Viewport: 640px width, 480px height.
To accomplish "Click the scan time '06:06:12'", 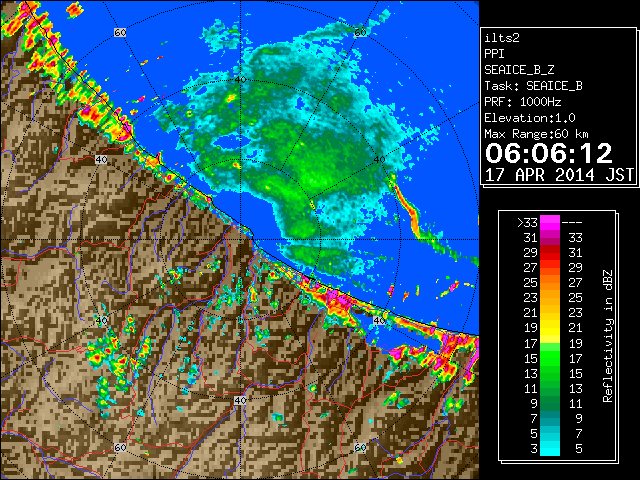I will [549, 153].
